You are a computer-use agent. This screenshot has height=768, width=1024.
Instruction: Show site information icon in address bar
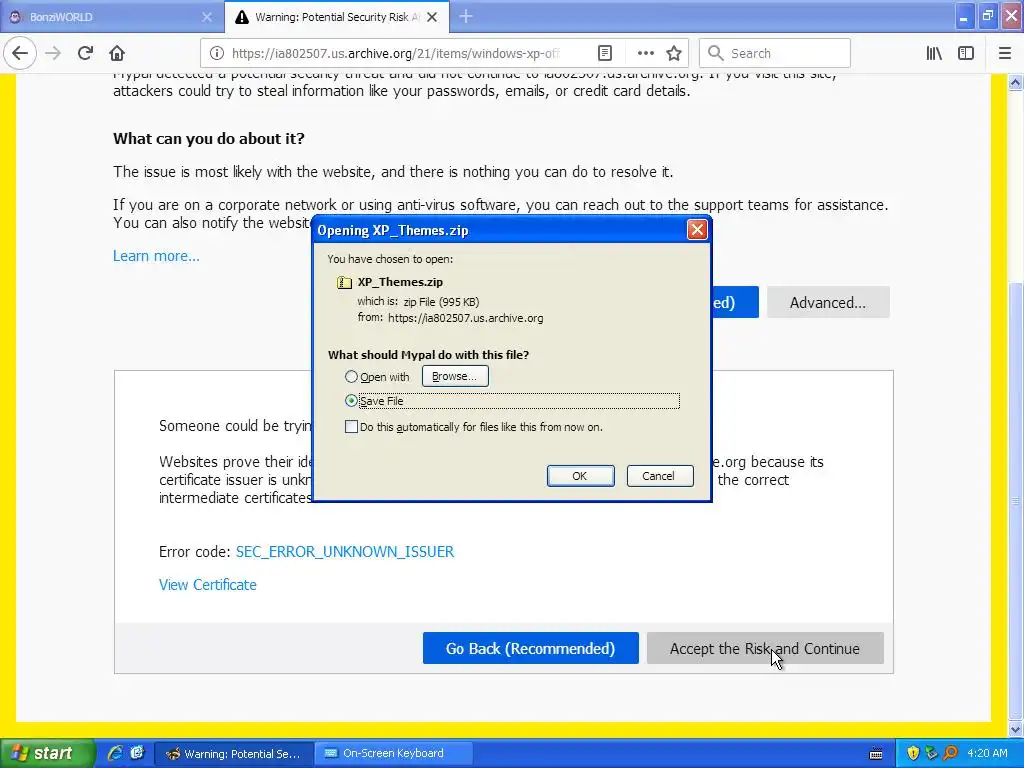coord(216,53)
